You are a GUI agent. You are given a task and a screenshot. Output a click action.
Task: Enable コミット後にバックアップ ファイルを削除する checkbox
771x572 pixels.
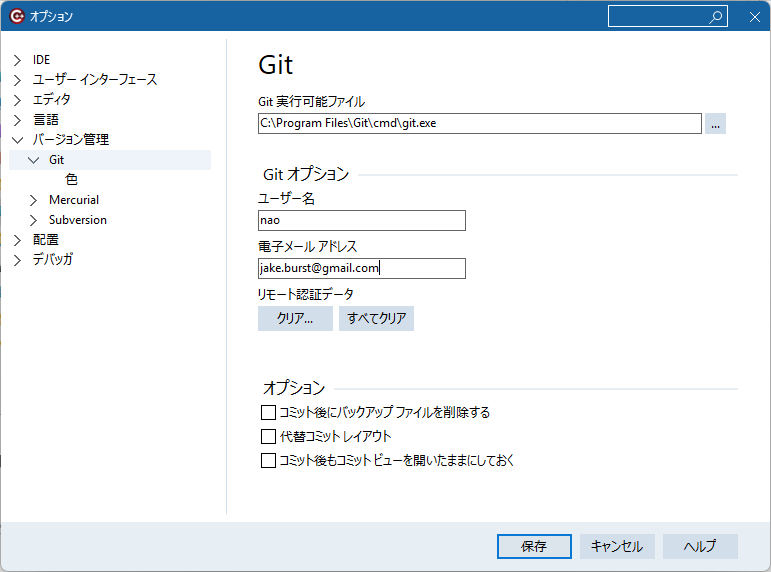click(268, 412)
